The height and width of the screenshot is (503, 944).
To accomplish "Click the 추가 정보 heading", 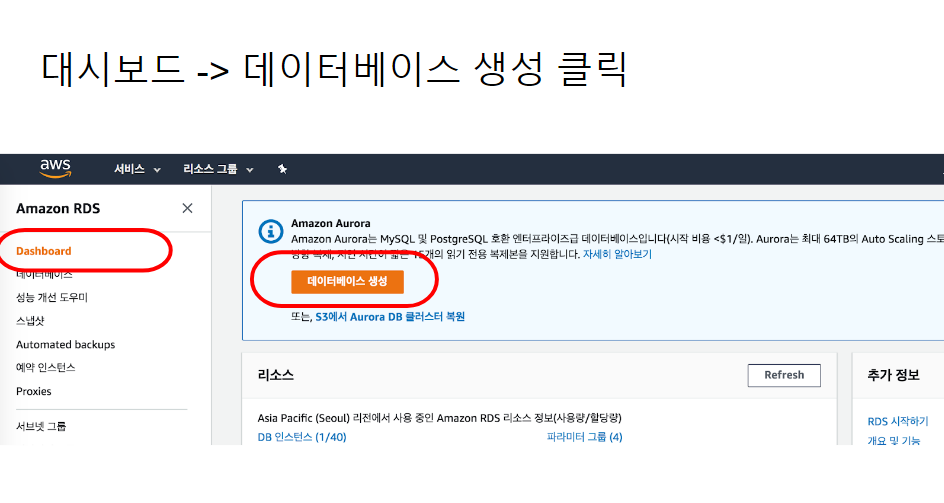I will 893,375.
